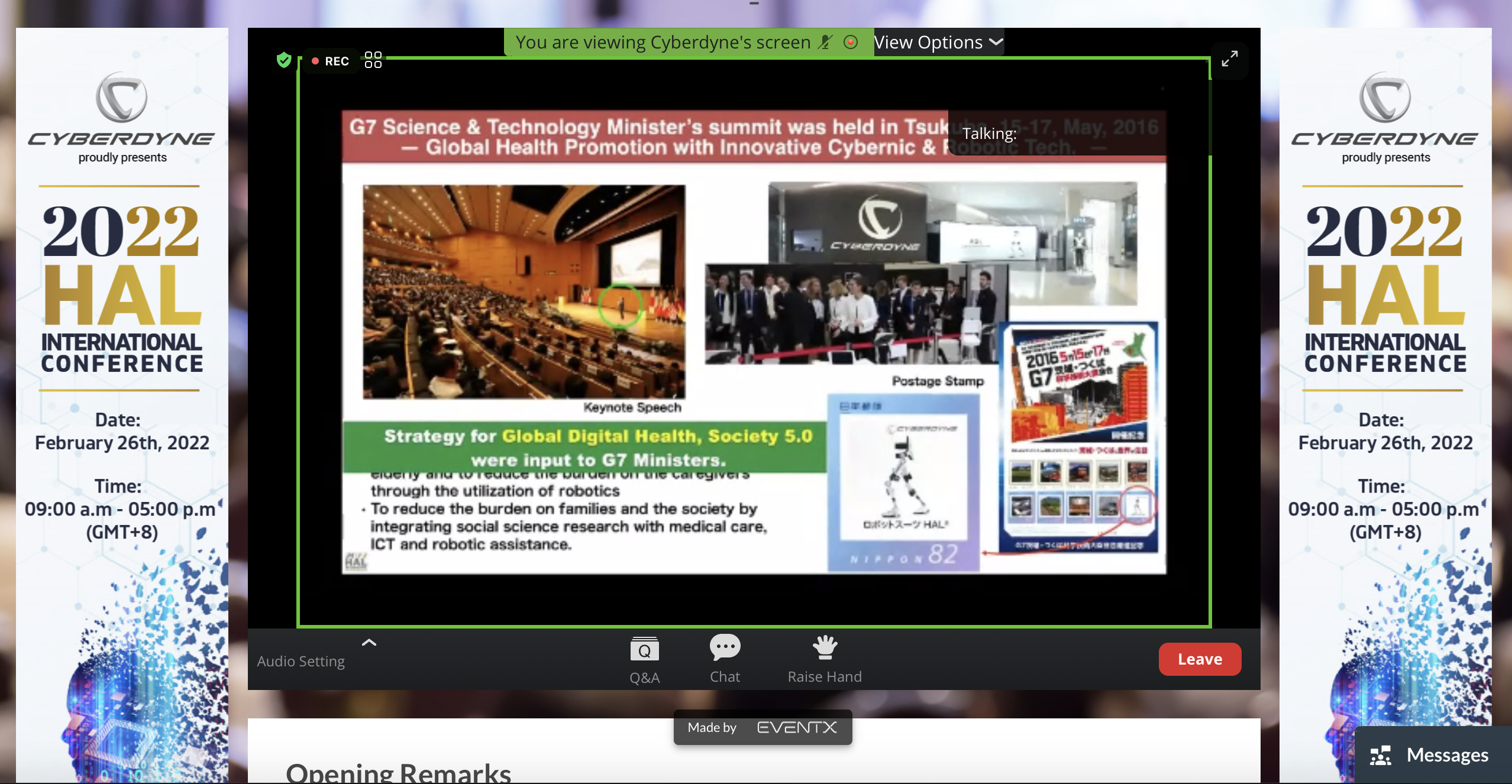The image size is (1512, 784).
Task: Click the Audio Setting label
Action: pyautogui.click(x=301, y=661)
